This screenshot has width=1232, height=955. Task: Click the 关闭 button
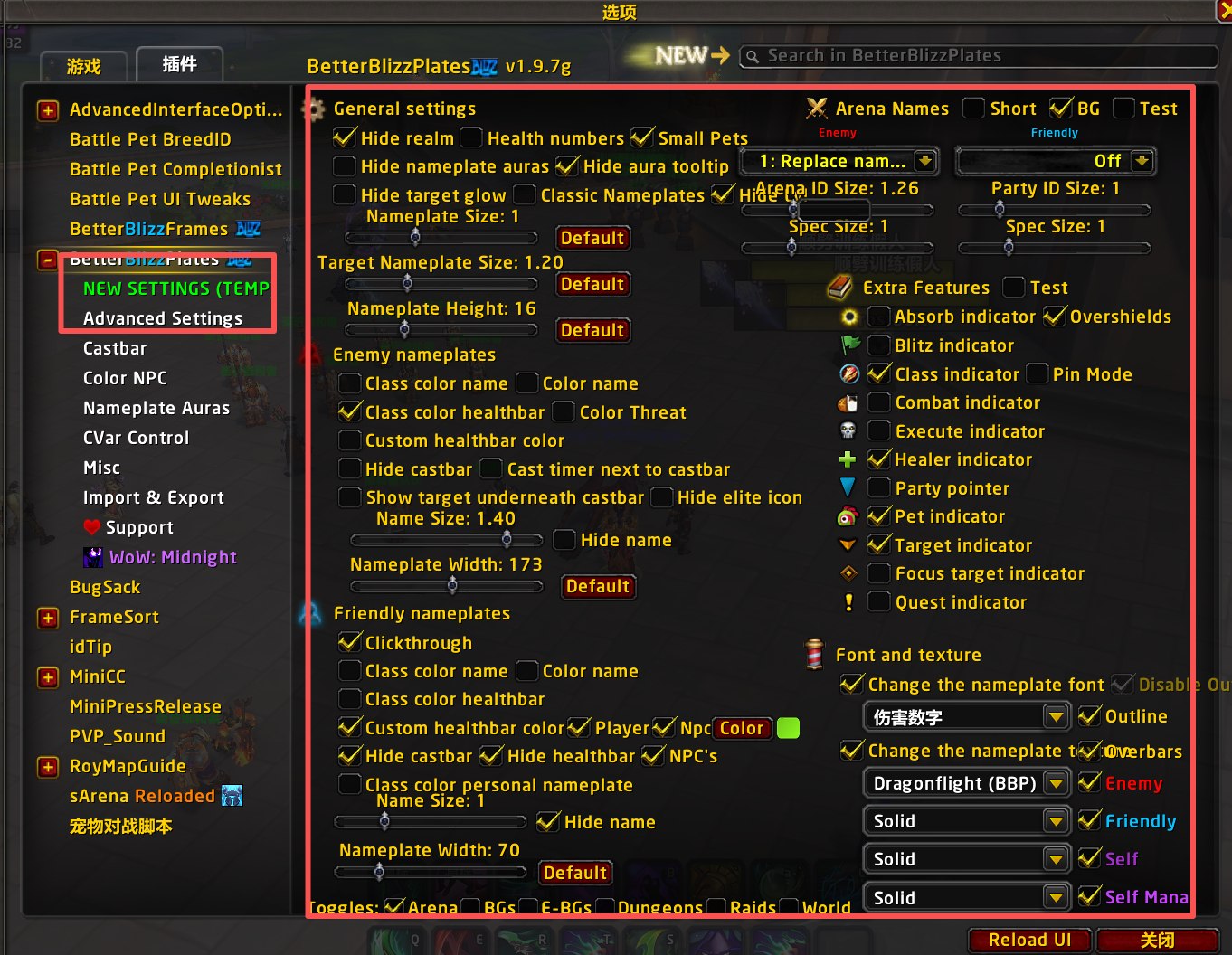pos(1158,940)
